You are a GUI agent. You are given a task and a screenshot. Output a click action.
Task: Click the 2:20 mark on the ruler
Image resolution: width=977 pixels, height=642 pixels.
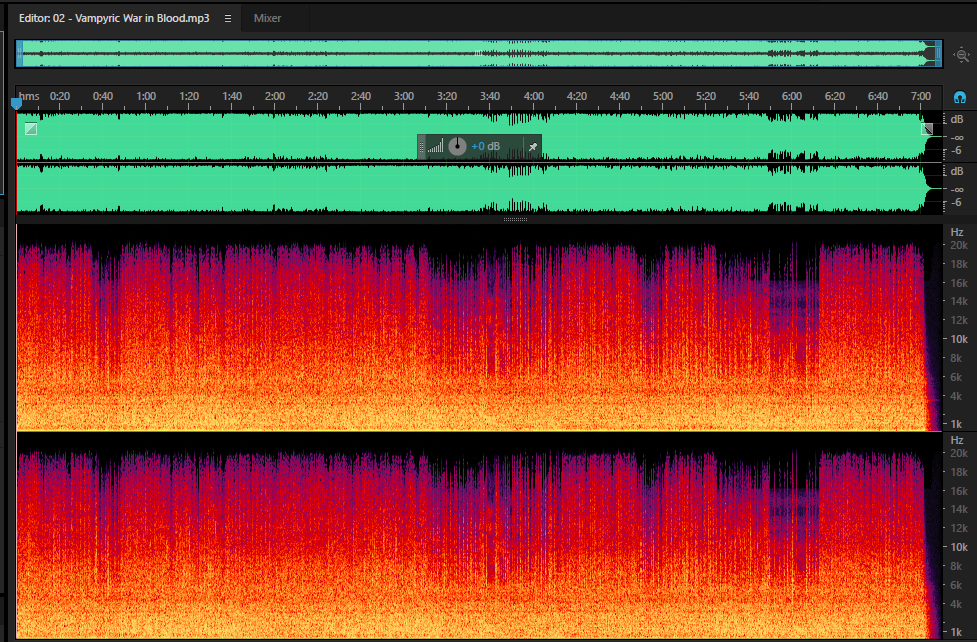[x=318, y=96]
